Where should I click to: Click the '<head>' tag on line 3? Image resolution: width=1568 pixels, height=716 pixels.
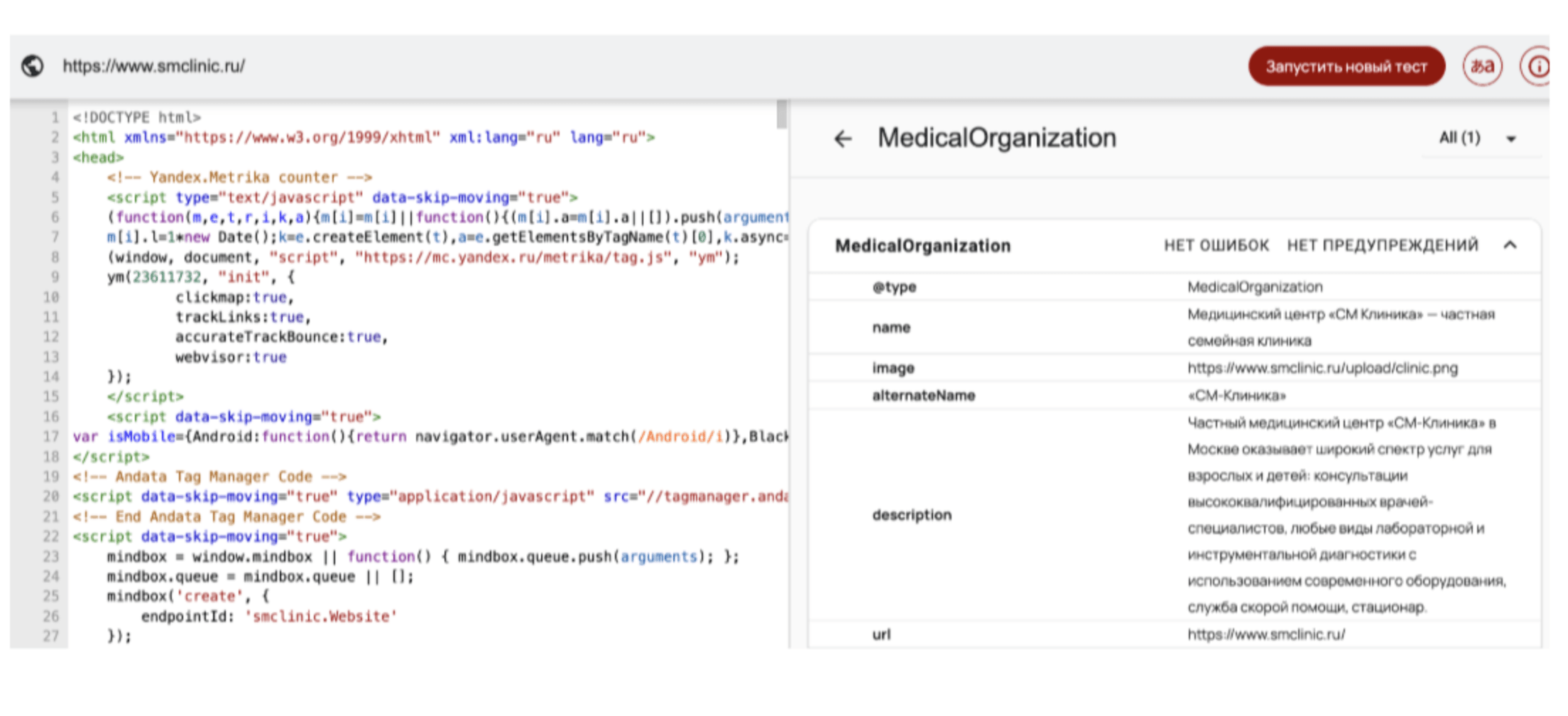pos(98,157)
